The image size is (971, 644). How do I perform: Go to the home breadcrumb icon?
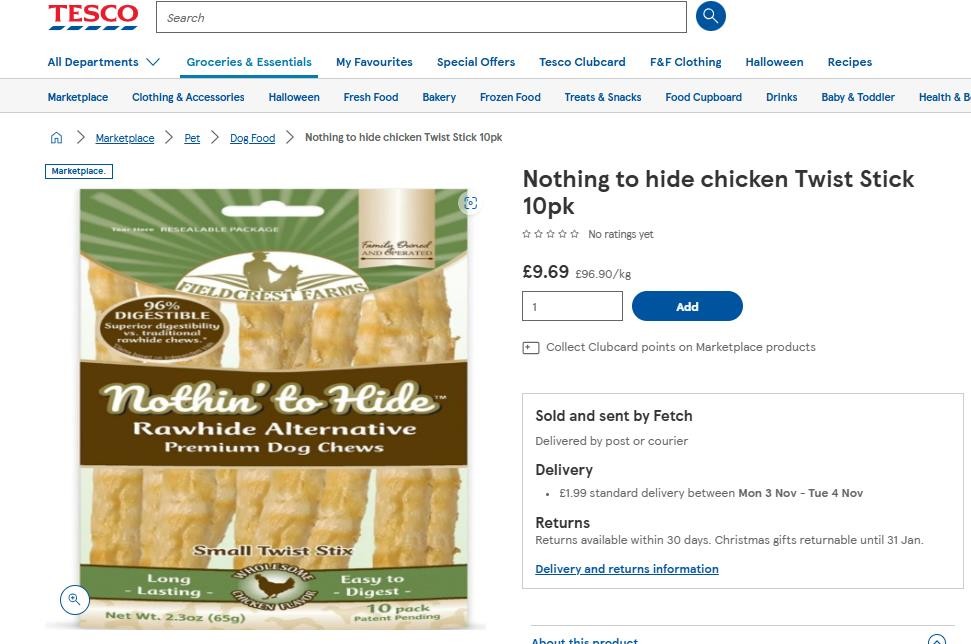click(57, 138)
